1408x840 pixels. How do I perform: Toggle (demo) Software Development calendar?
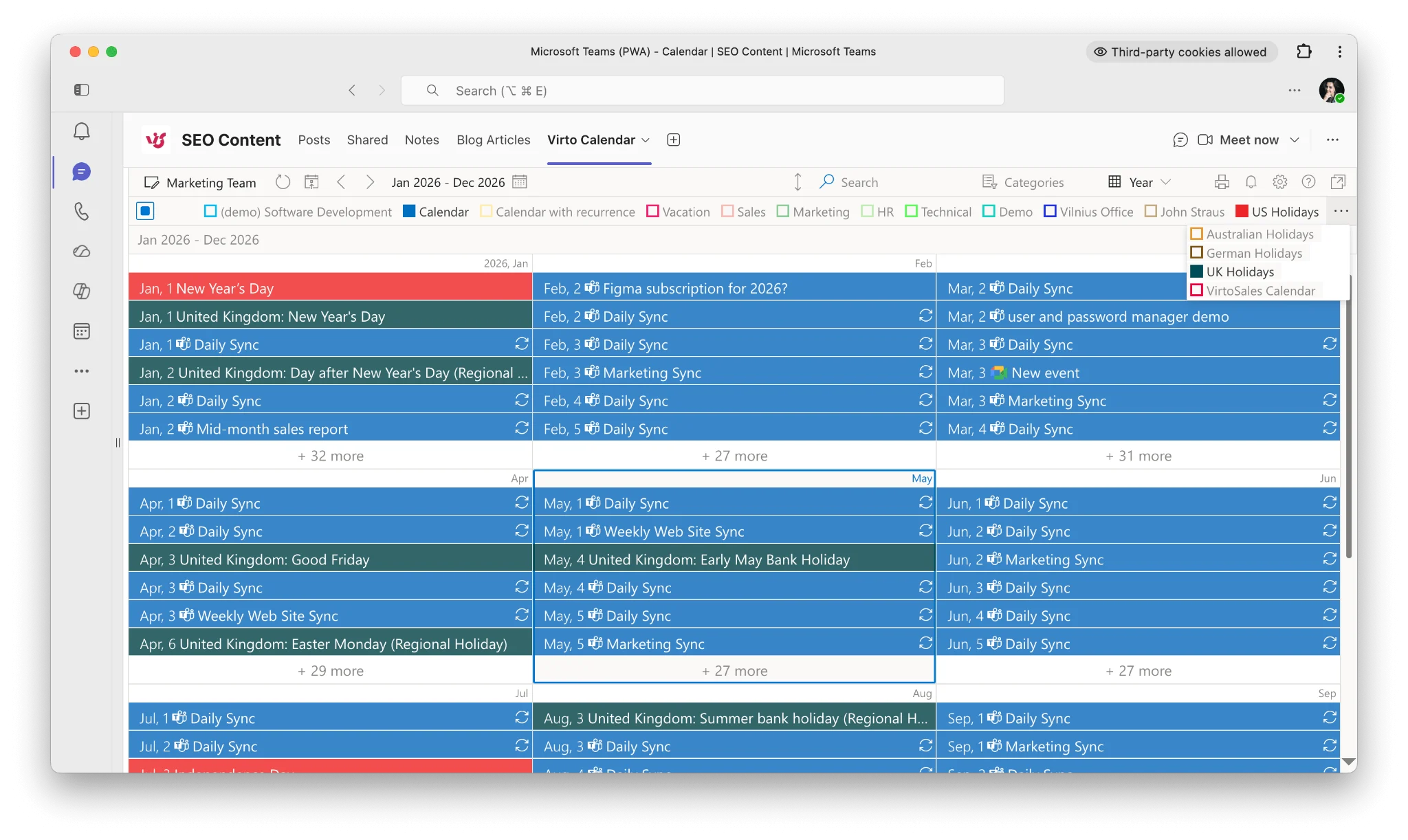point(210,211)
